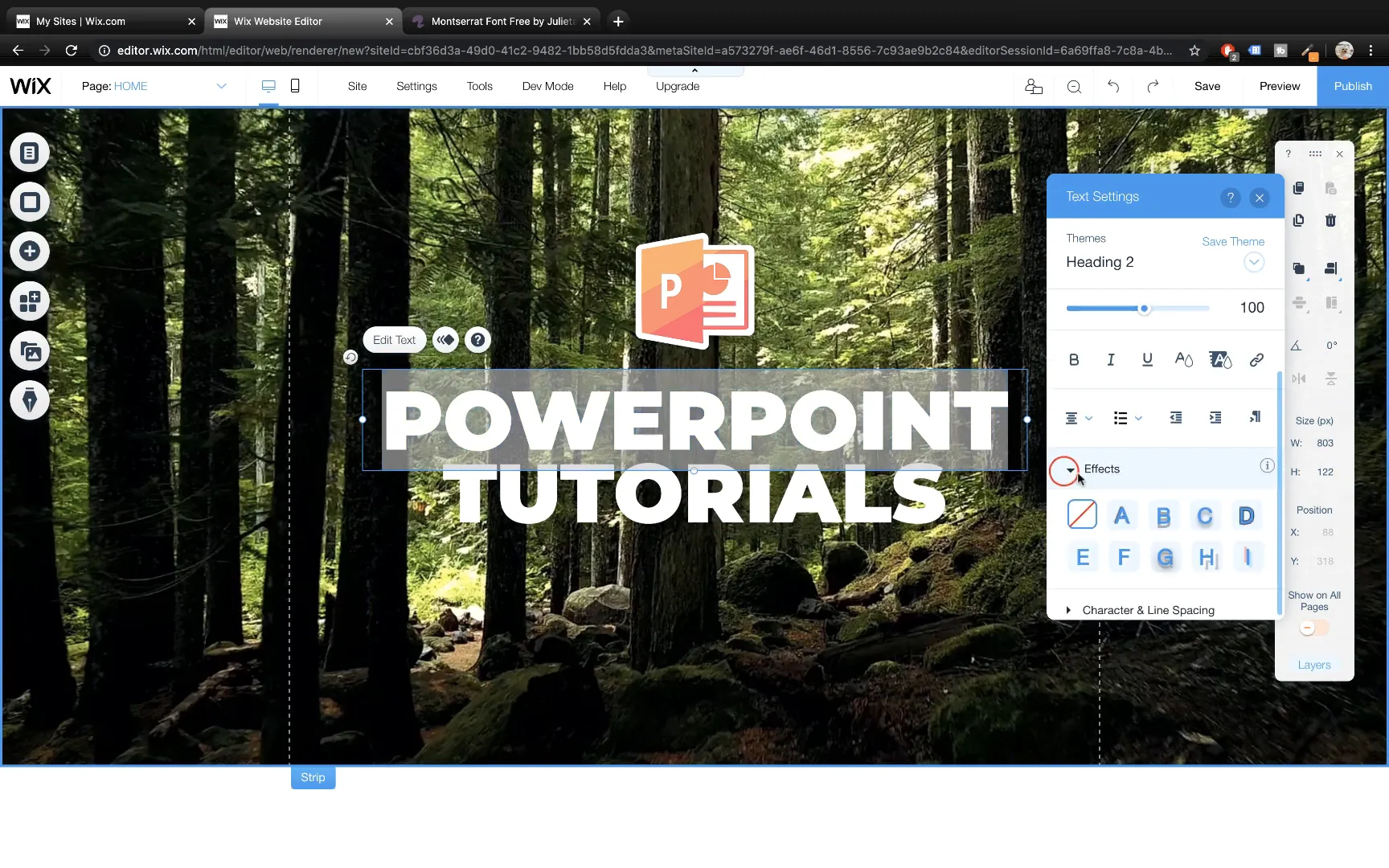The height and width of the screenshot is (868, 1389).
Task: Click the rotation angle field
Action: 1331,346
